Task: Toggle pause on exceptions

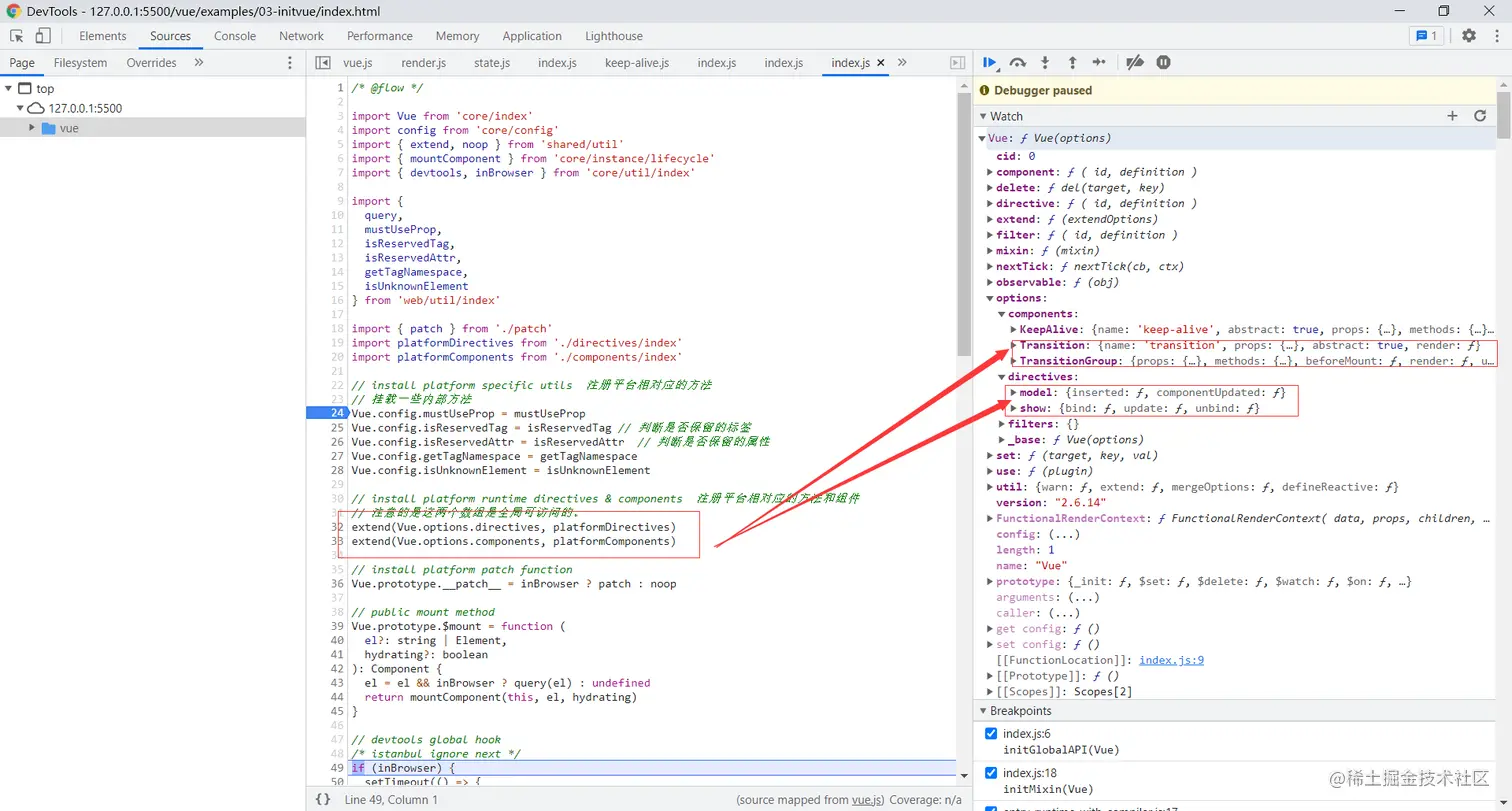Action: (1163, 62)
